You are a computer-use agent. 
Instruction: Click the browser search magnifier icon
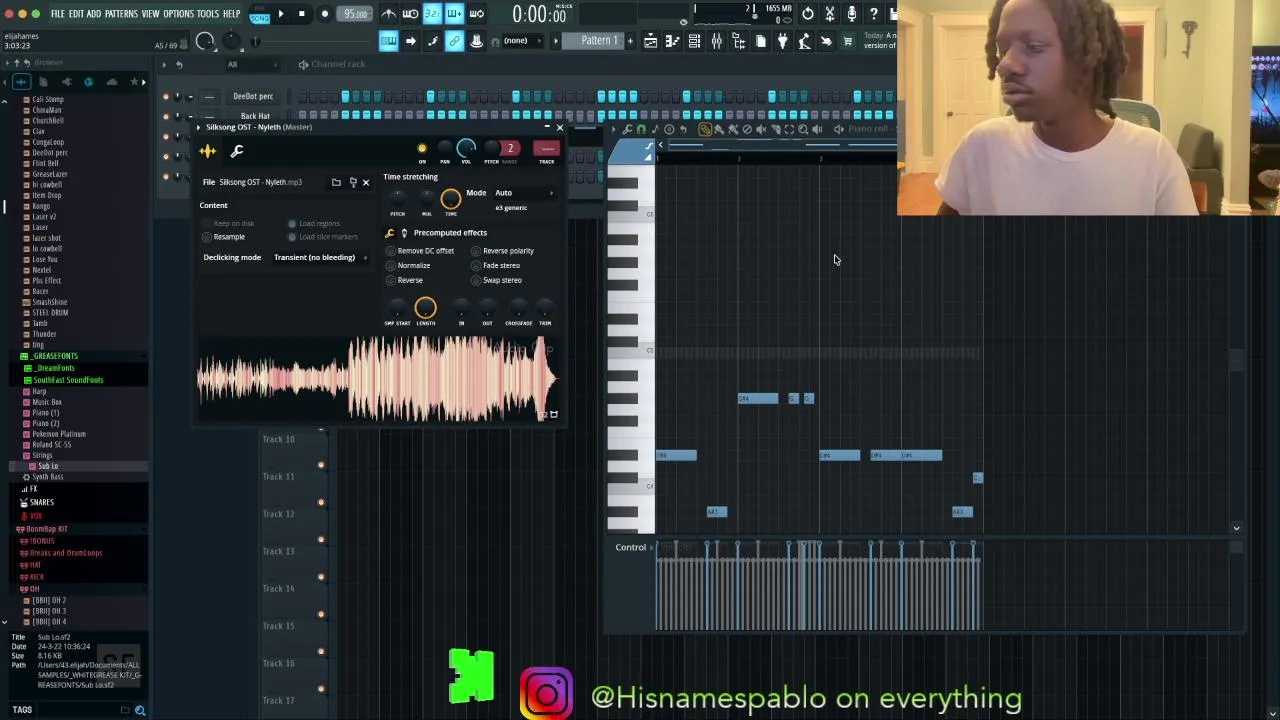coord(140,710)
